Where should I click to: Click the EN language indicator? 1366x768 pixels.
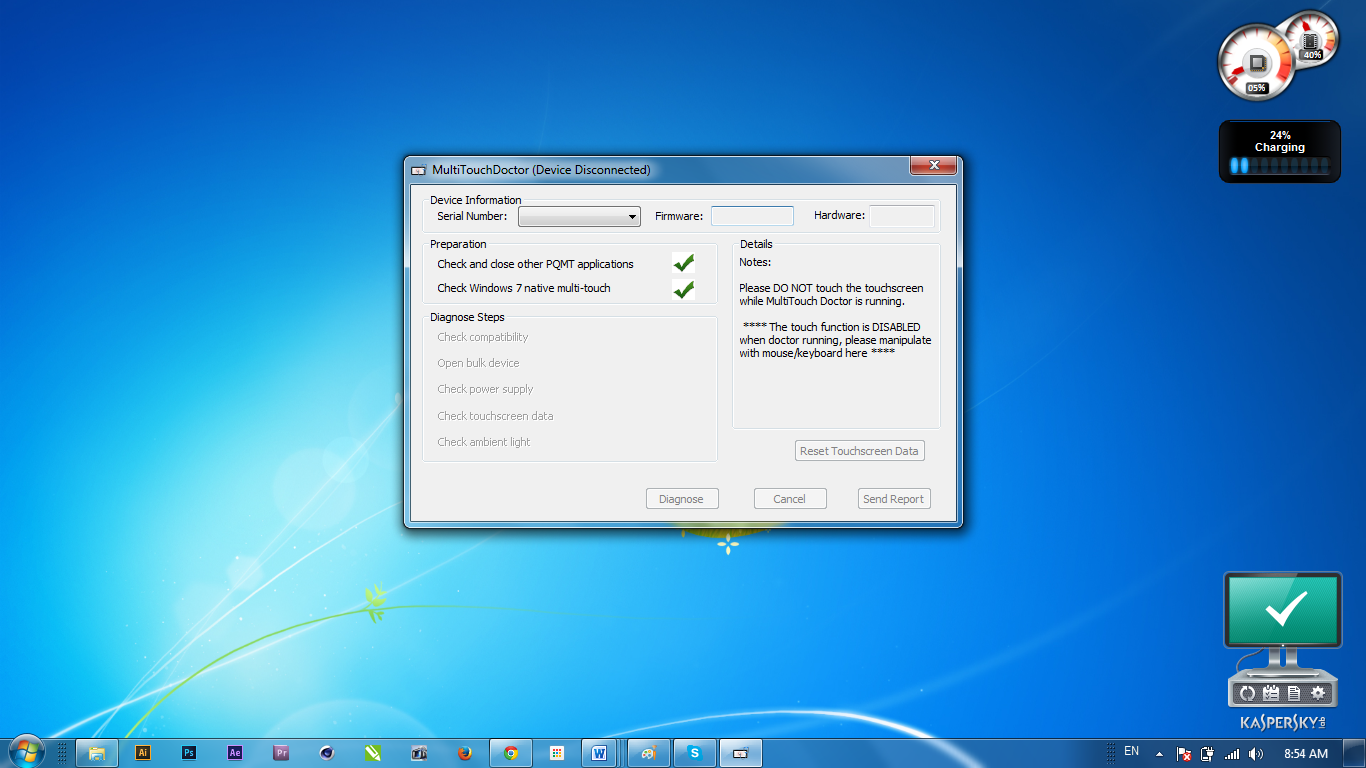pos(1132,751)
